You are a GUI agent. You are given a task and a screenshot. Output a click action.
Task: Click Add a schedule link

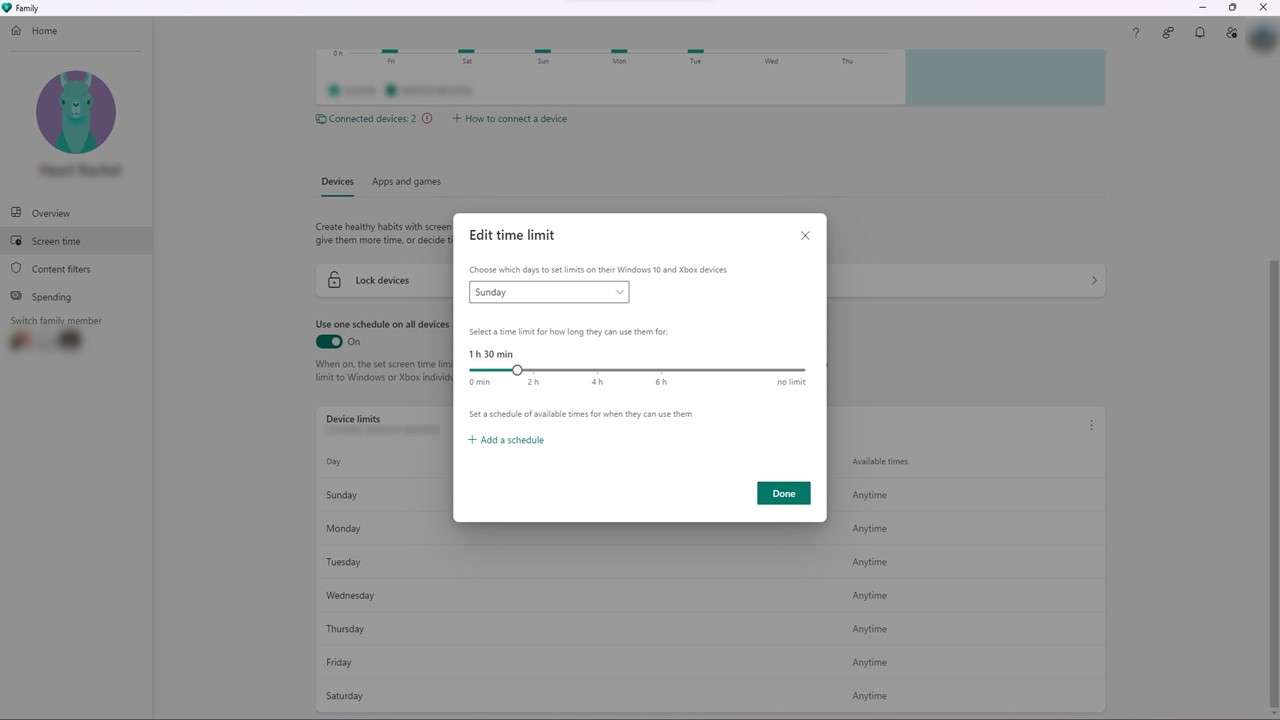[x=506, y=440]
